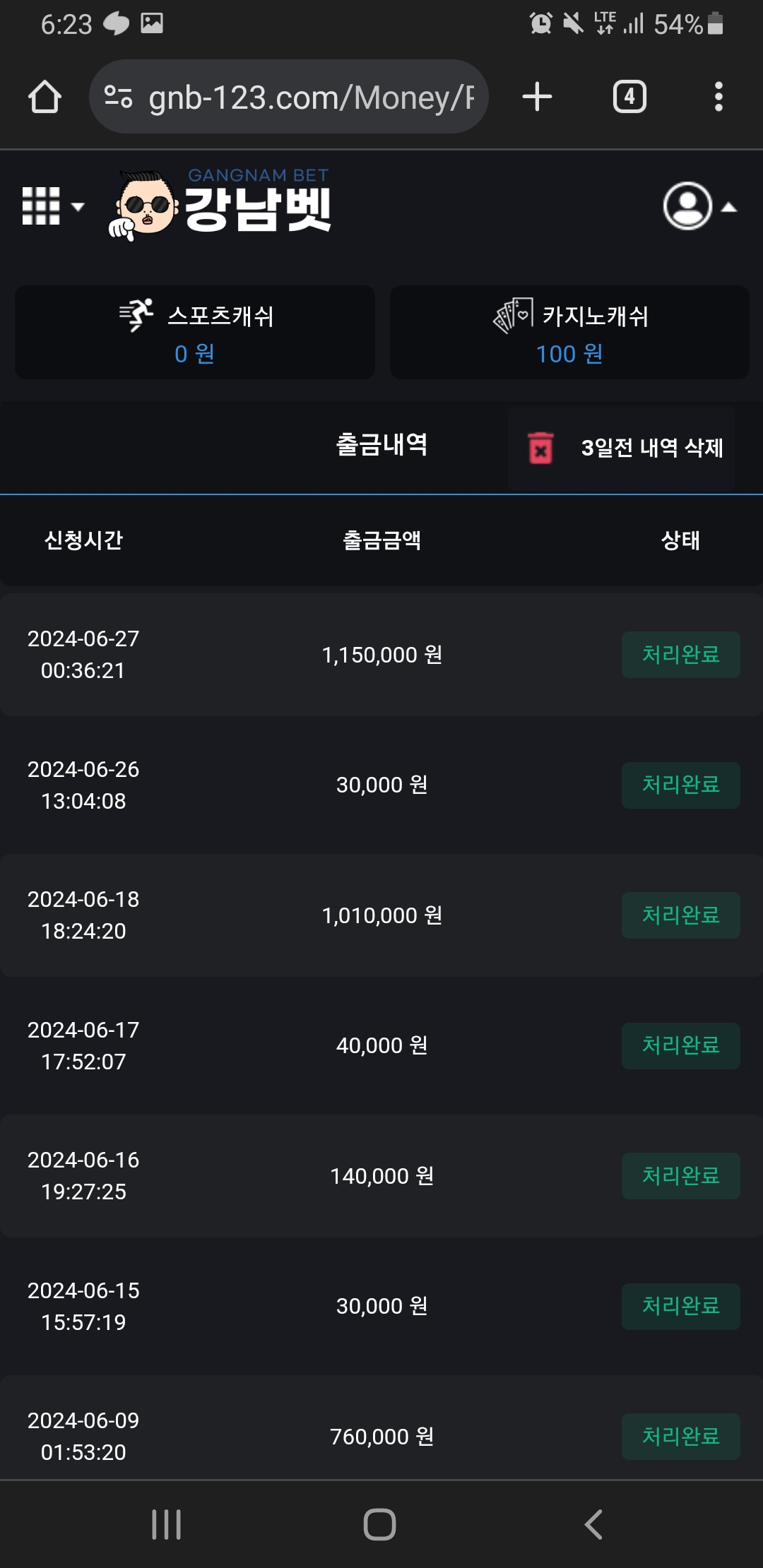
Task: Open a new browser tab
Action: pyautogui.click(x=537, y=97)
